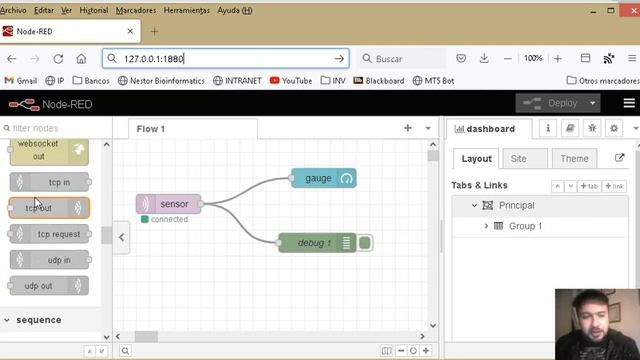
Task: Select the Flow 1 tab
Action: [x=193, y=129]
